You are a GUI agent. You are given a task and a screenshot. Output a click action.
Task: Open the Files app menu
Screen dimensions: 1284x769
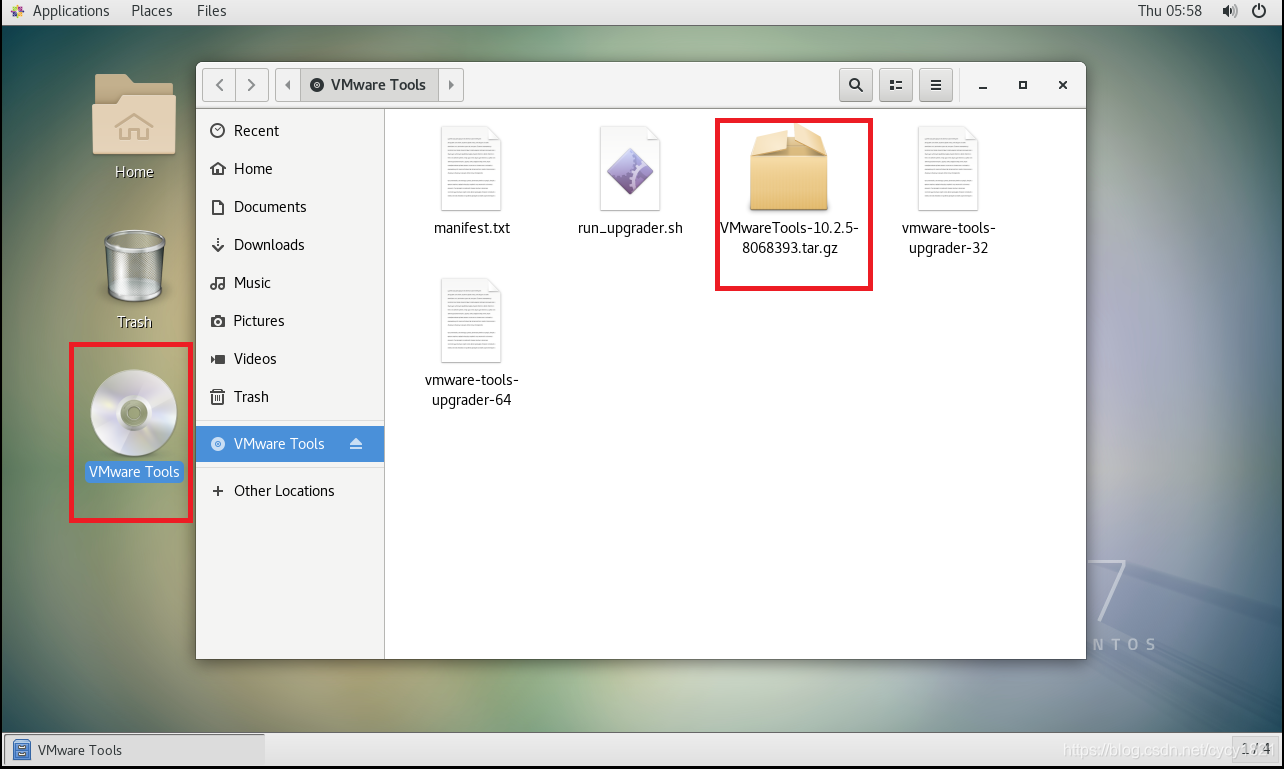pyautogui.click(x=212, y=11)
